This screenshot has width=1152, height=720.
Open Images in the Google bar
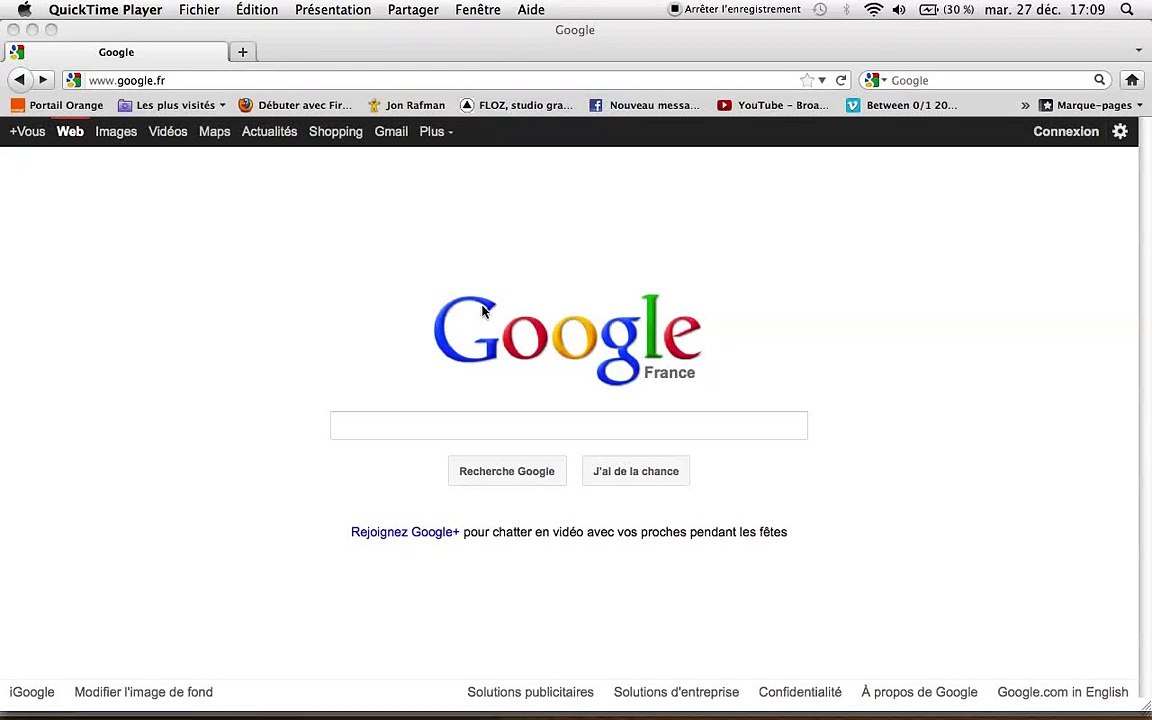point(116,132)
